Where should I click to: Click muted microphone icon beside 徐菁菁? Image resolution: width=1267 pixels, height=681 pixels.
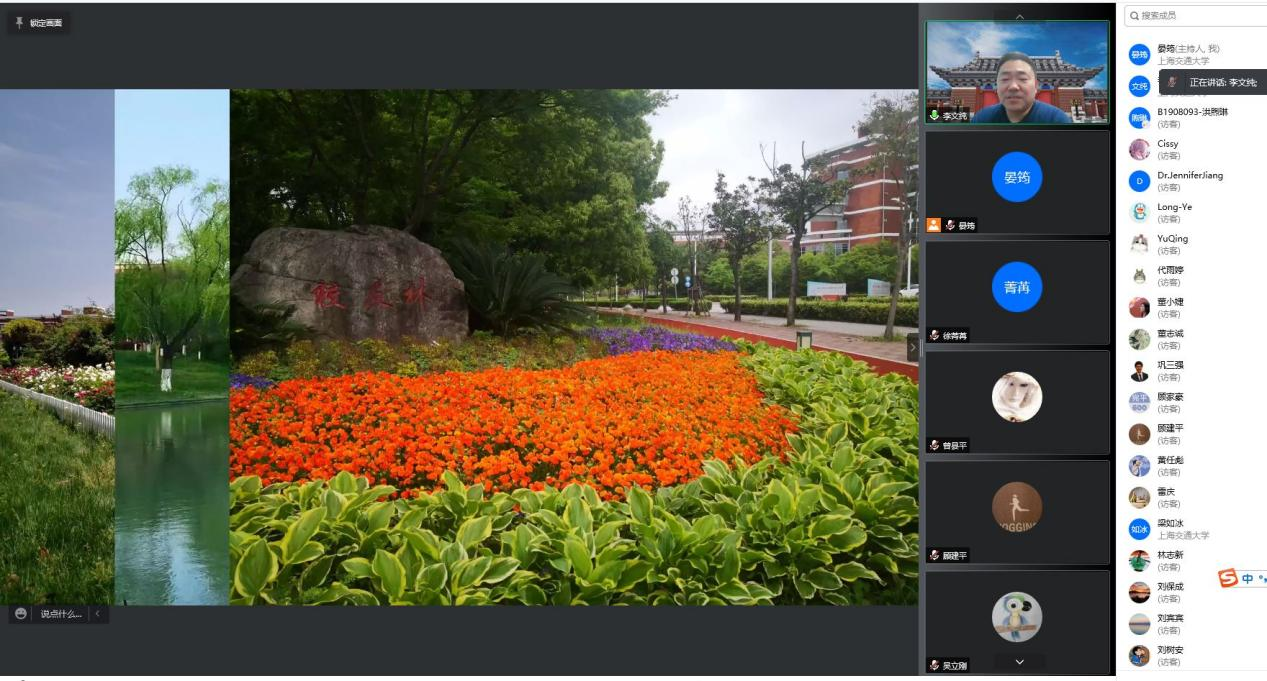pos(935,336)
